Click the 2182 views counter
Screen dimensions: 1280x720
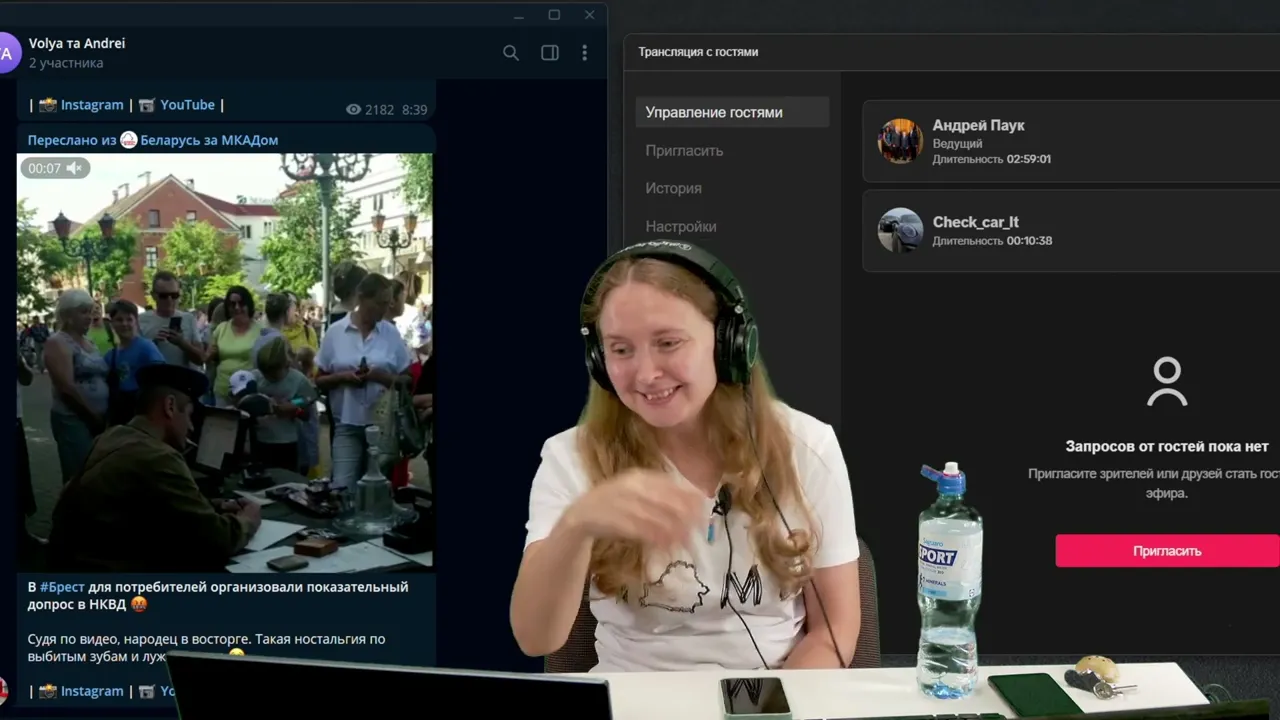(370, 110)
